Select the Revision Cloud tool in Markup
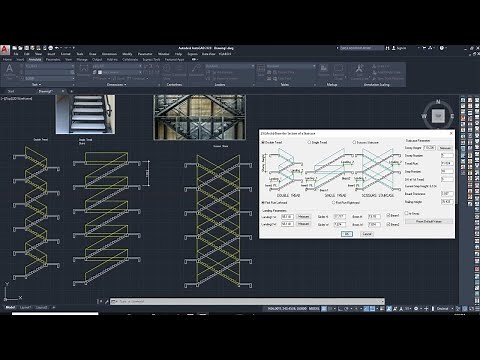 tap(338, 71)
